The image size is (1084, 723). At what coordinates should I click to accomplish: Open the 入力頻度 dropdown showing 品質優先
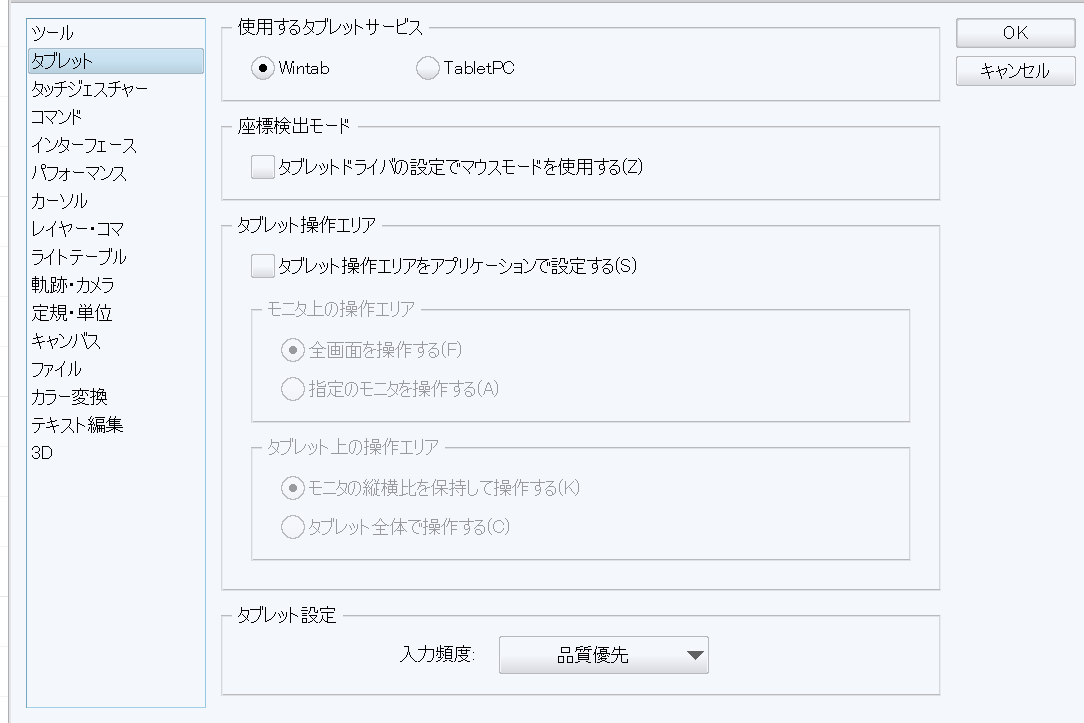[604, 655]
